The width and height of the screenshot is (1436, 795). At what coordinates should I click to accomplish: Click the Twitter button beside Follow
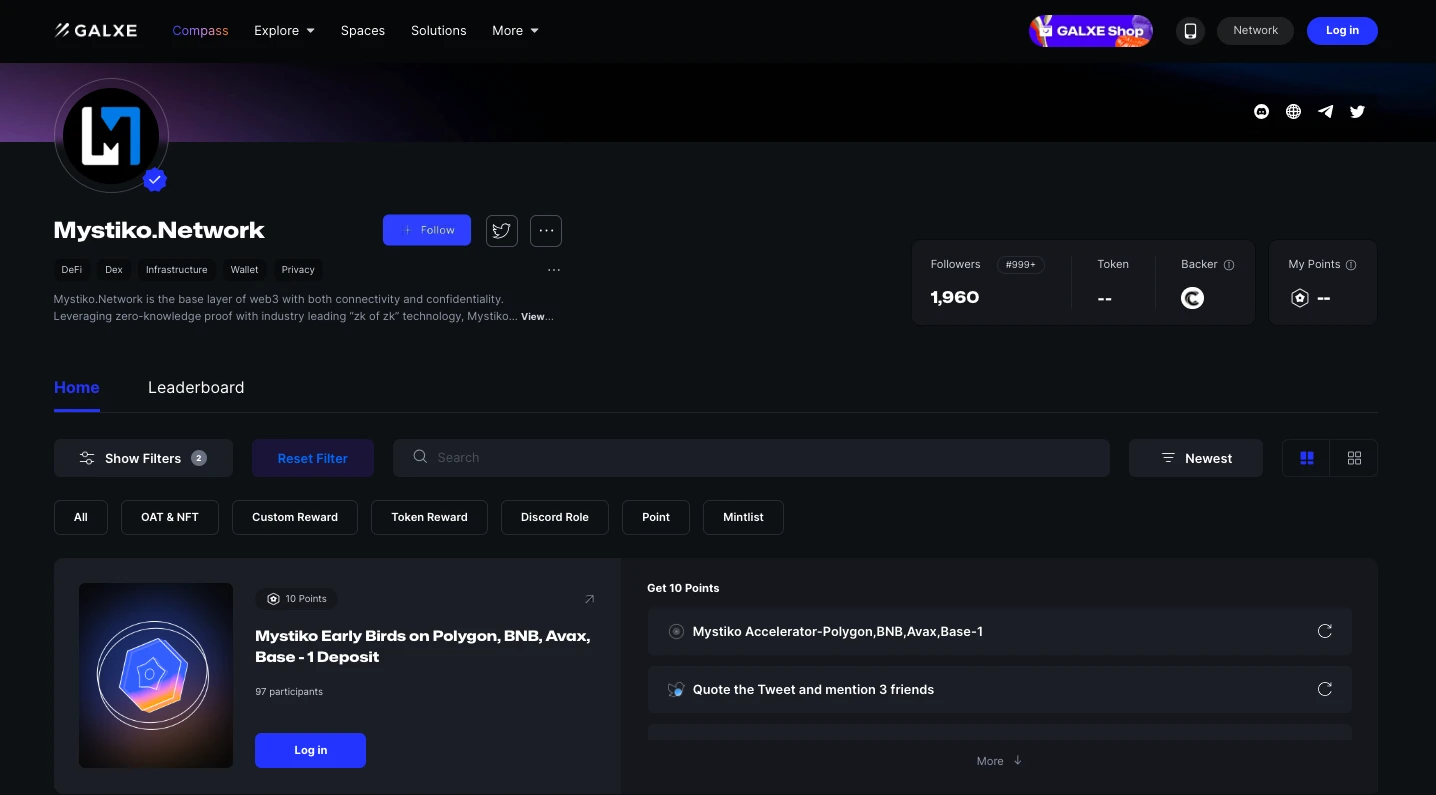501,230
